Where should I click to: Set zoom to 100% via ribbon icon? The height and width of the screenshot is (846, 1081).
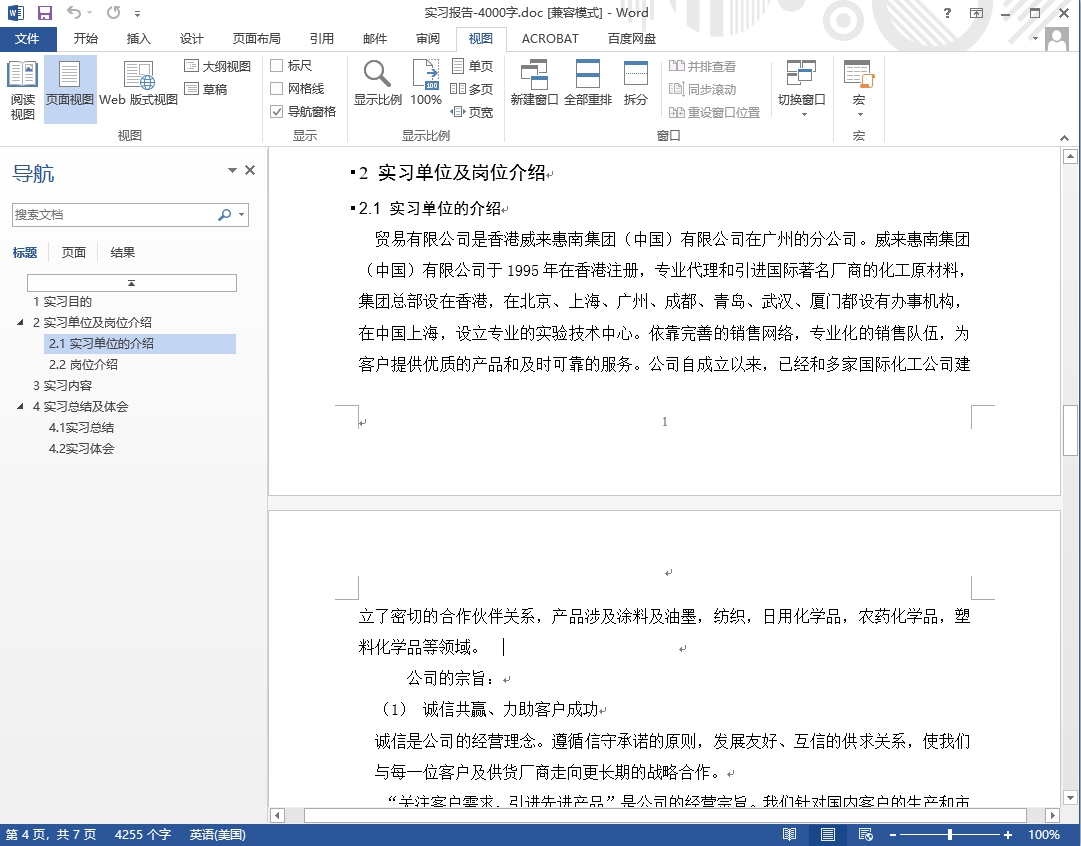(426, 83)
